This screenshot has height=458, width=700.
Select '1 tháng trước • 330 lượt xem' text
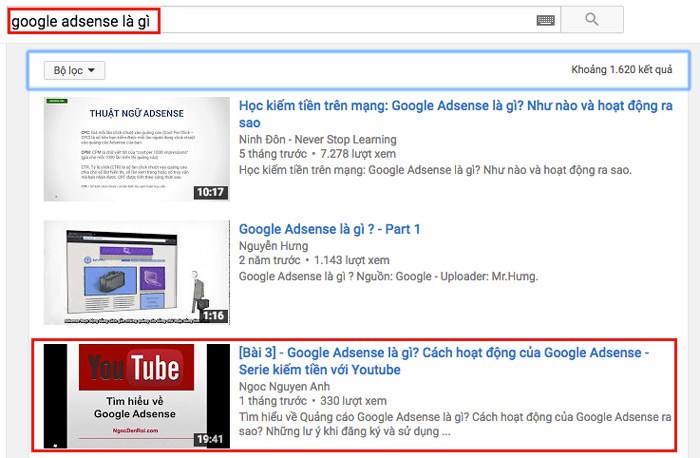coord(312,401)
